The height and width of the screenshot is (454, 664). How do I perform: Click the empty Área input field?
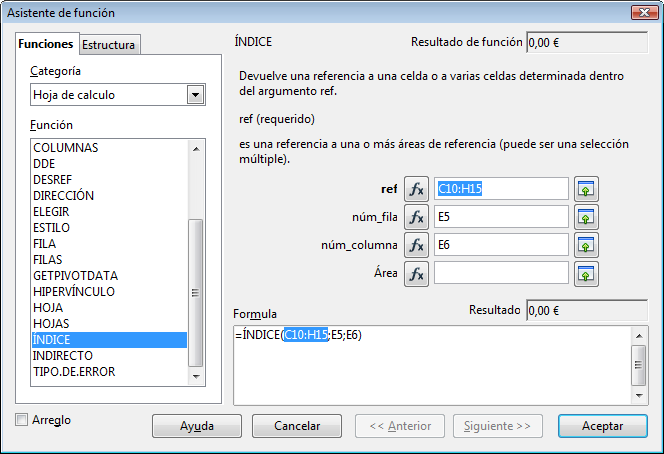point(501,273)
